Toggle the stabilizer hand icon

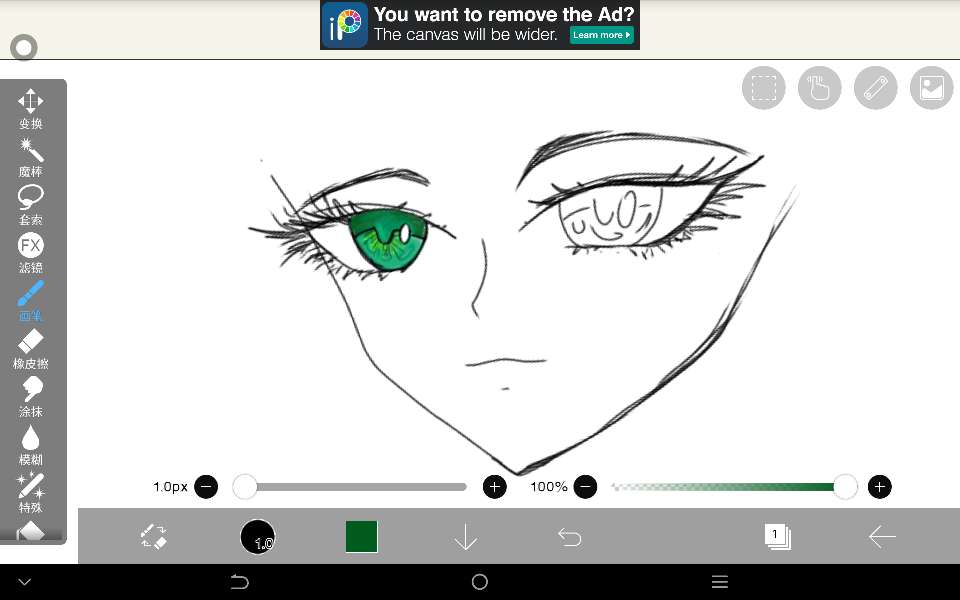(820, 88)
